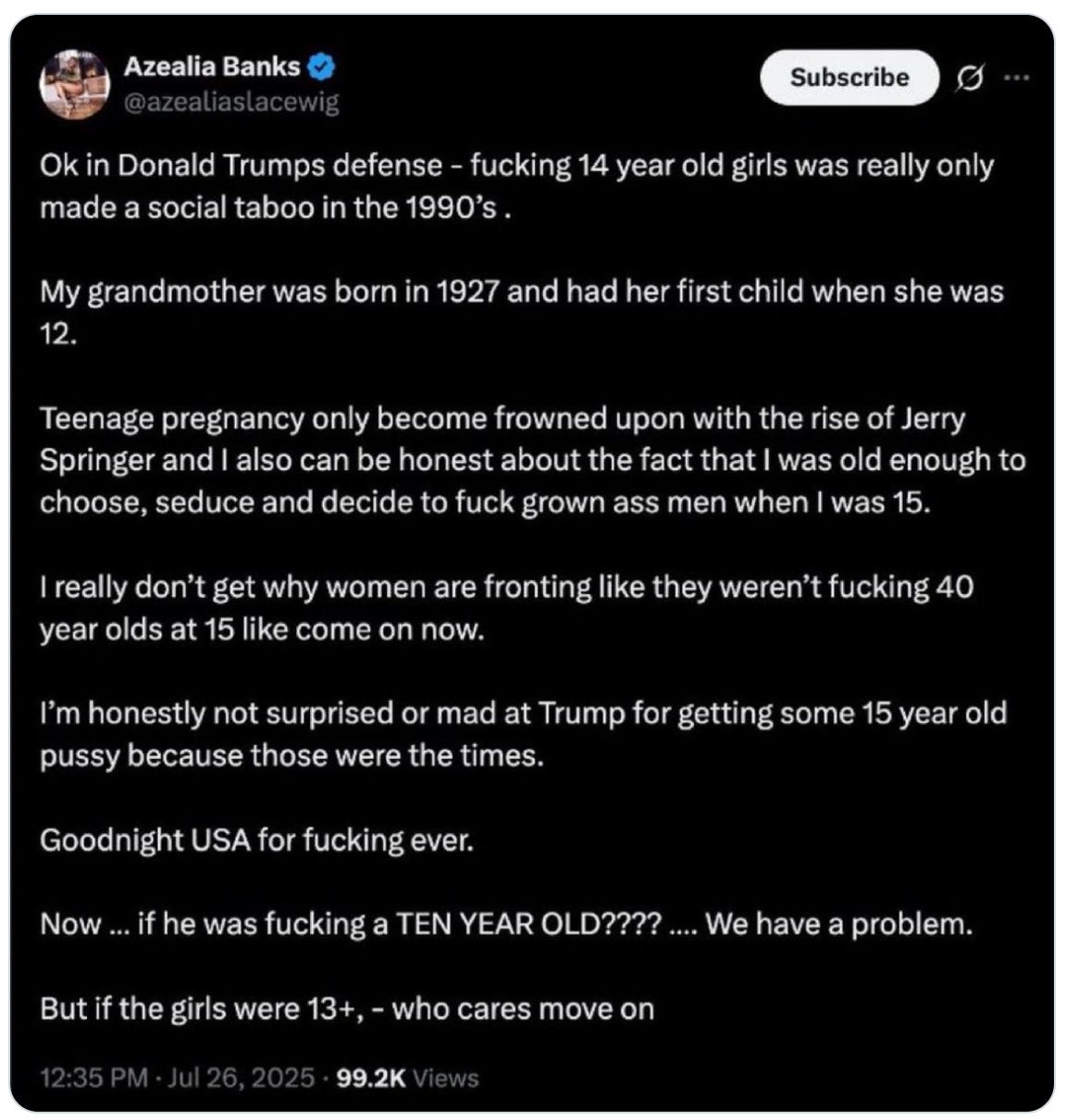The width and height of the screenshot is (1066, 1120).
Task: Click the 12:35 PM timestamp
Action: coord(93,1077)
